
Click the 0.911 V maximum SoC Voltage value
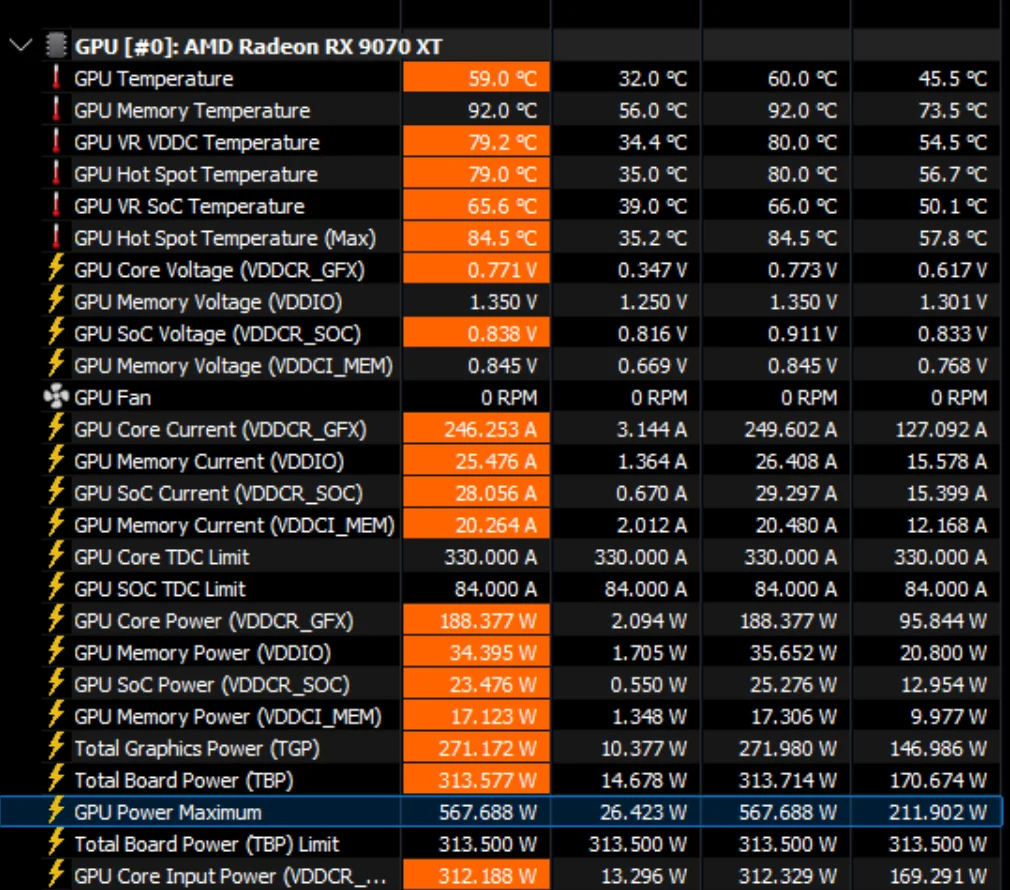tap(803, 334)
